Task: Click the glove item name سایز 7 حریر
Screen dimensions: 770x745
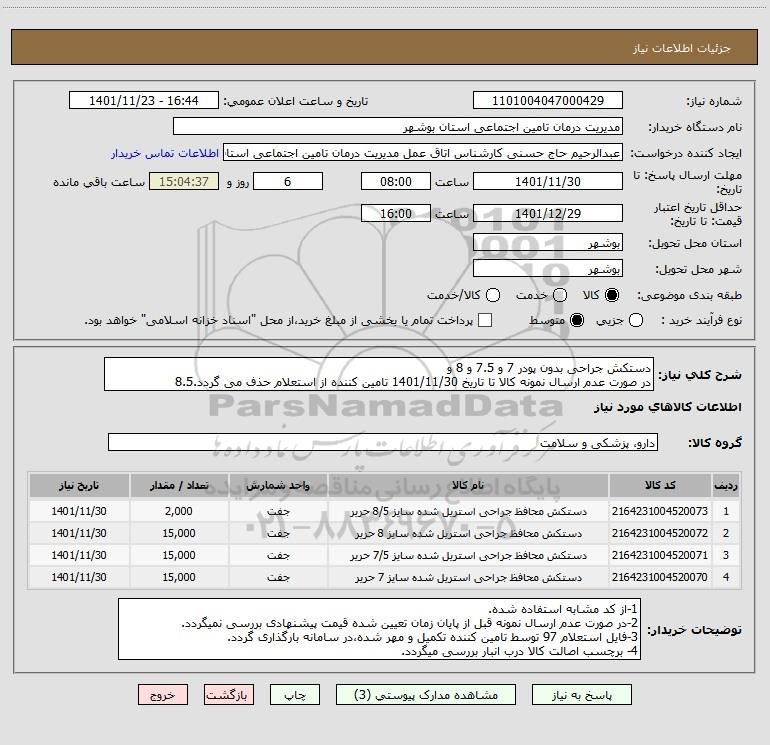Action: [468, 578]
